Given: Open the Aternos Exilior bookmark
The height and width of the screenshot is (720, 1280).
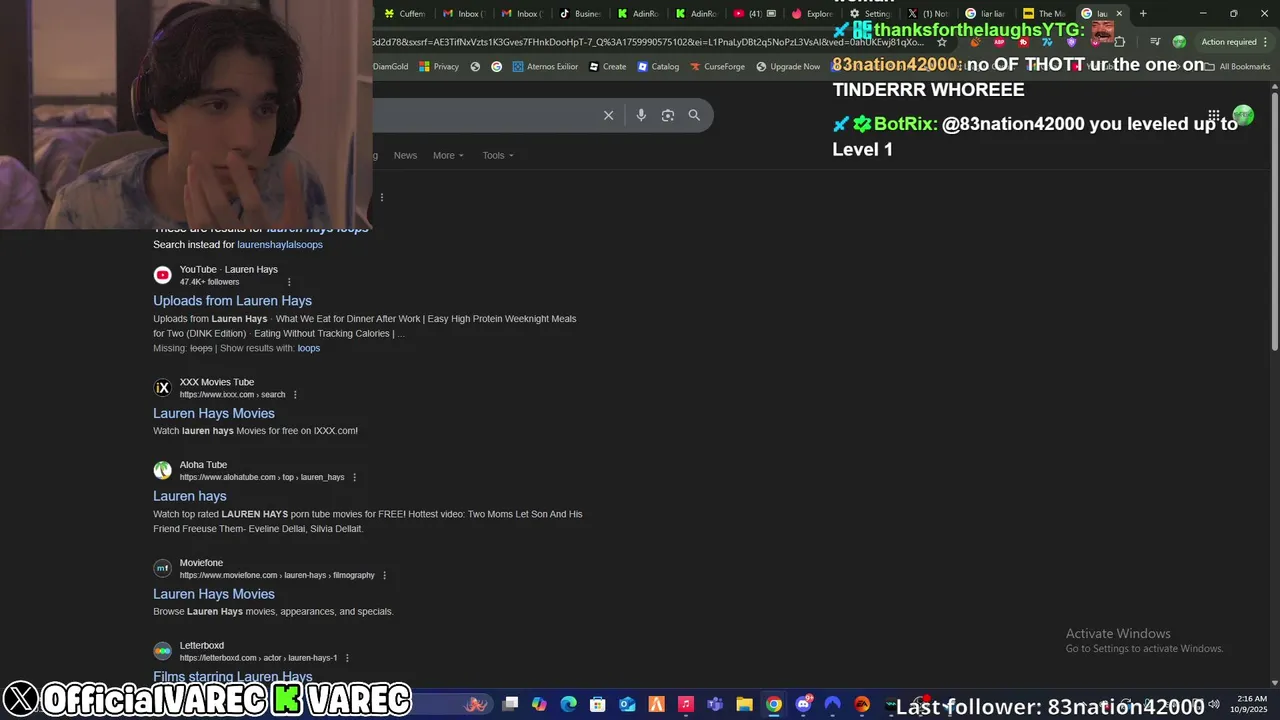Looking at the screenshot, I should pos(545,67).
